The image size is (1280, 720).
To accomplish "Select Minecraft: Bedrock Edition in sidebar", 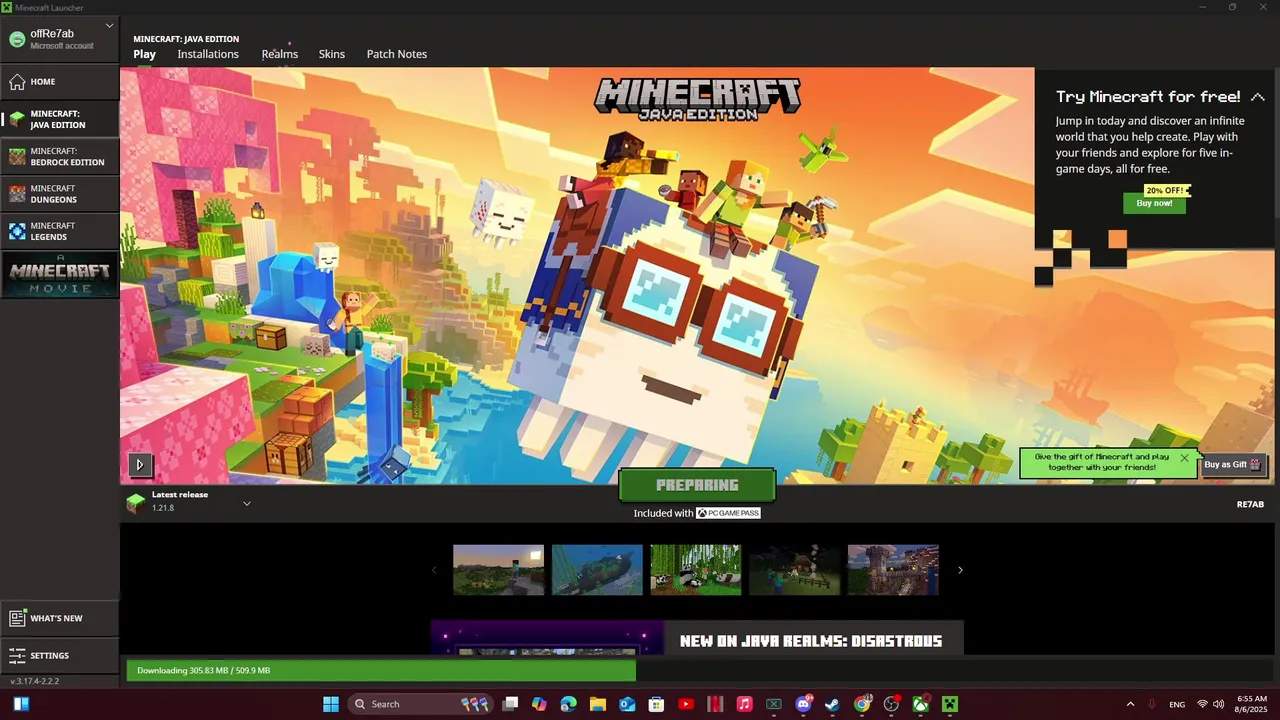I will (x=59, y=156).
